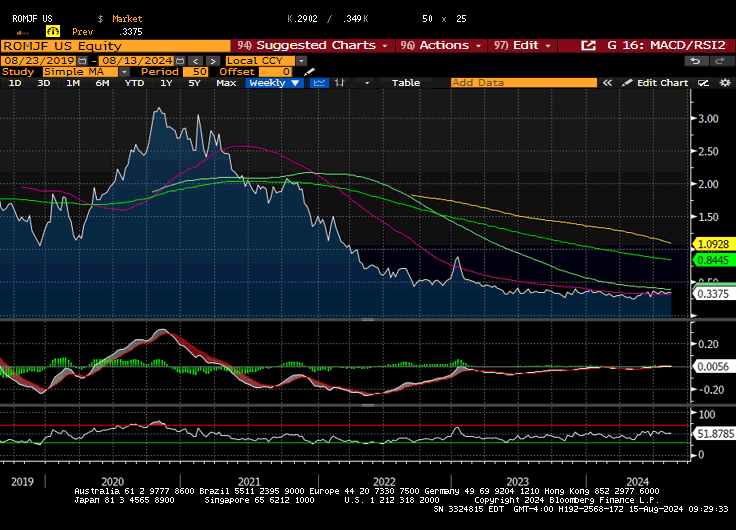The width and height of the screenshot is (736, 530).
Task: Redo the chart change
Action: [720, 61]
